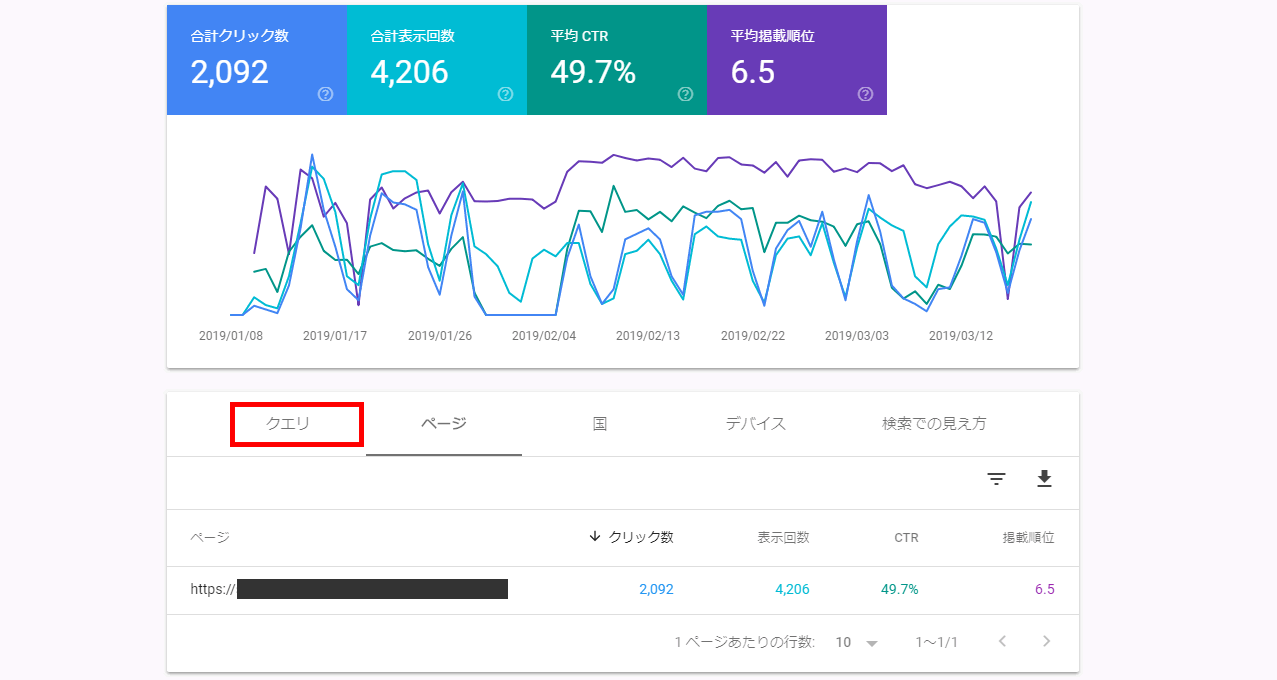Click help icon on 合計クリック数 card
The height and width of the screenshot is (680, 1277).
pos(325,94)
